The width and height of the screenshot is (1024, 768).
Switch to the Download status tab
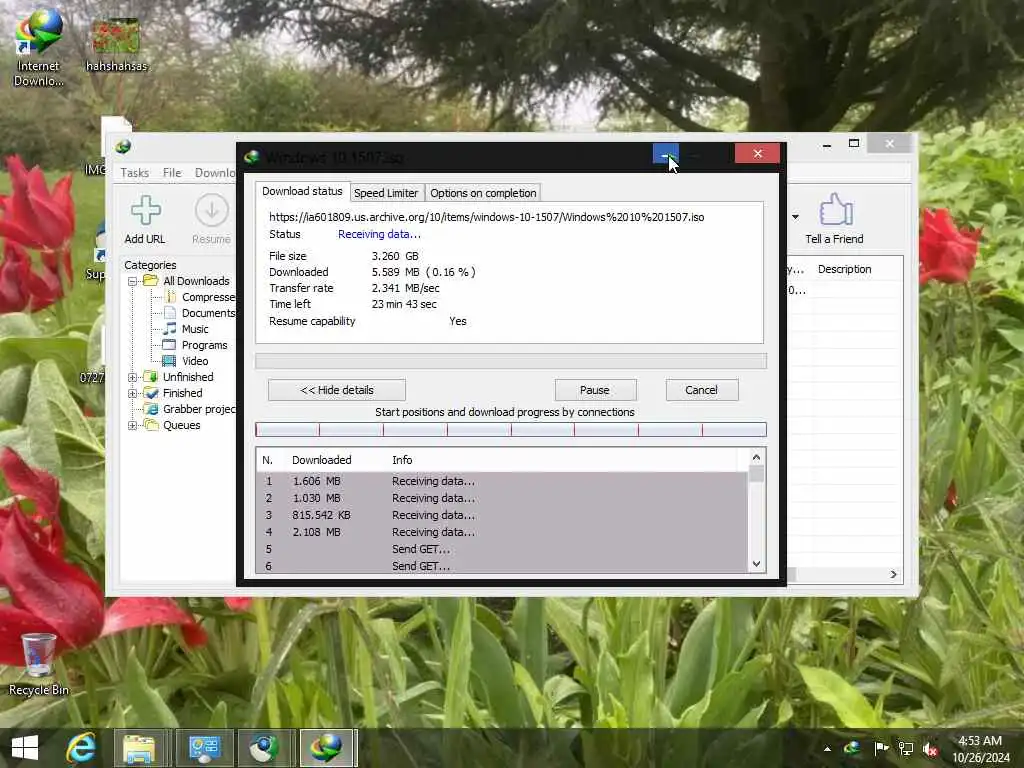click(302, 191)
